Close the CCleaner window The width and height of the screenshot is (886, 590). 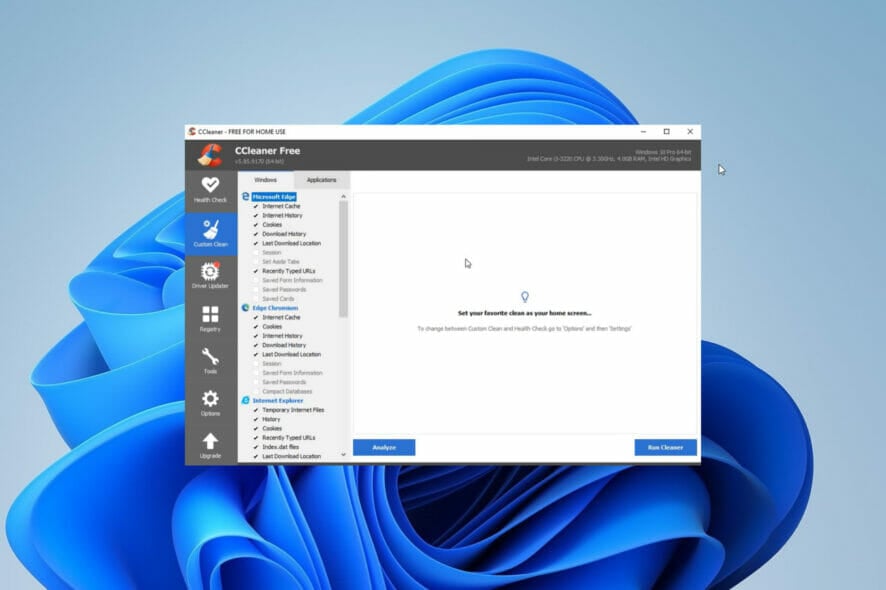pyautogui.click(x=690, y=132)
